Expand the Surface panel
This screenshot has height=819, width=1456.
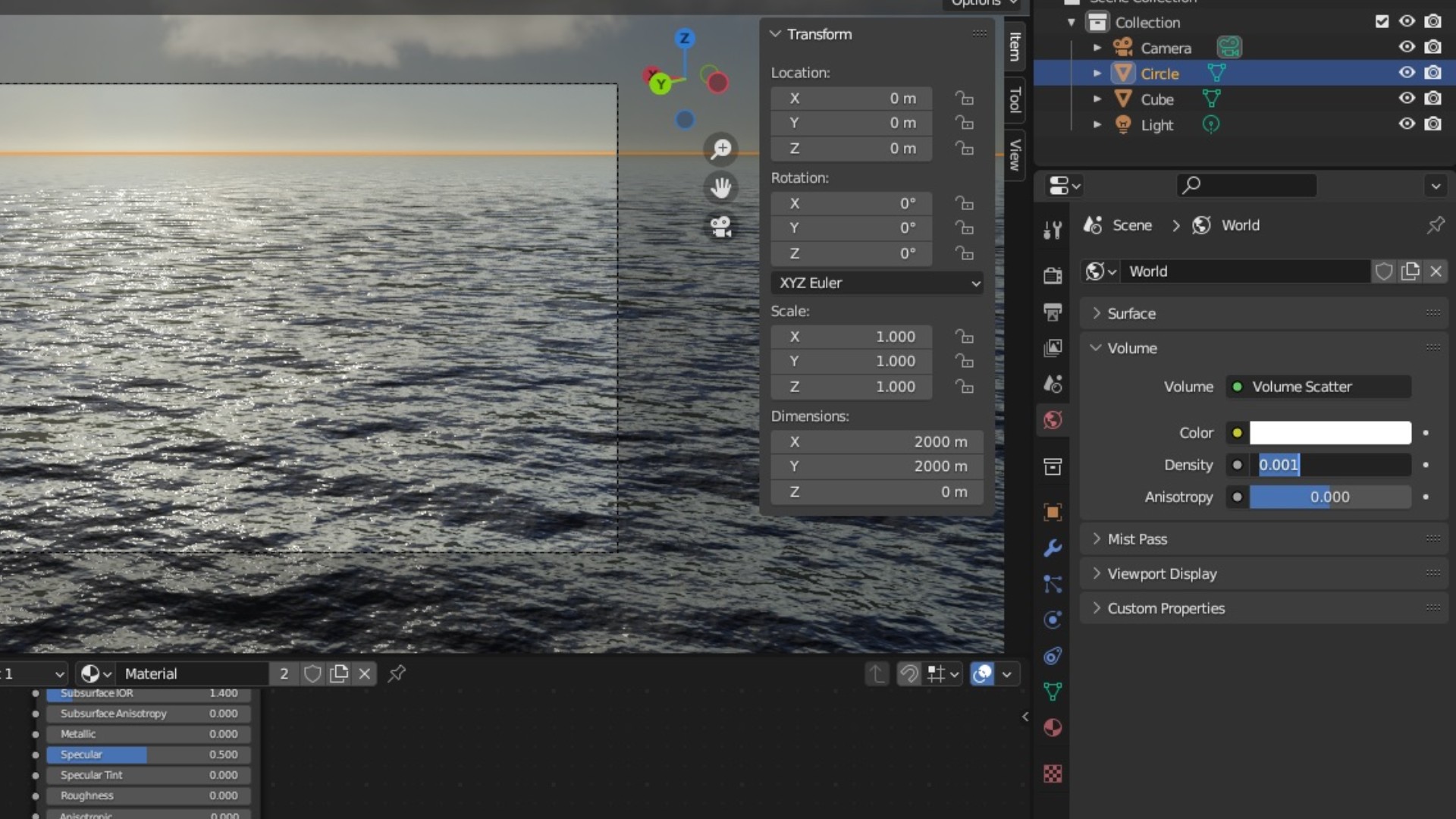pyautogui.click(x=1131, y=313)
